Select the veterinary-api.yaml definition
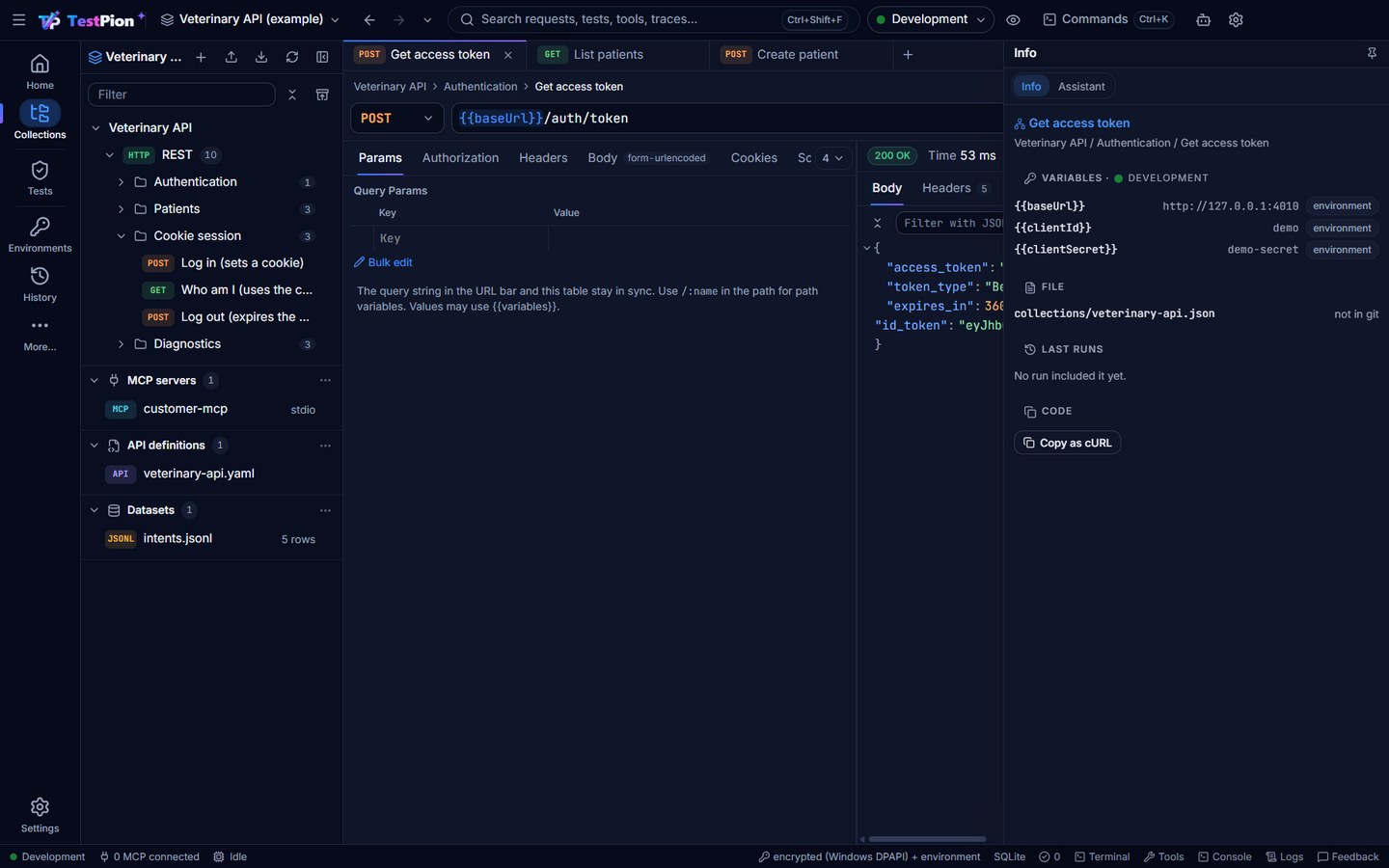This screenshot has width=1389, height=868. point(199,474)
